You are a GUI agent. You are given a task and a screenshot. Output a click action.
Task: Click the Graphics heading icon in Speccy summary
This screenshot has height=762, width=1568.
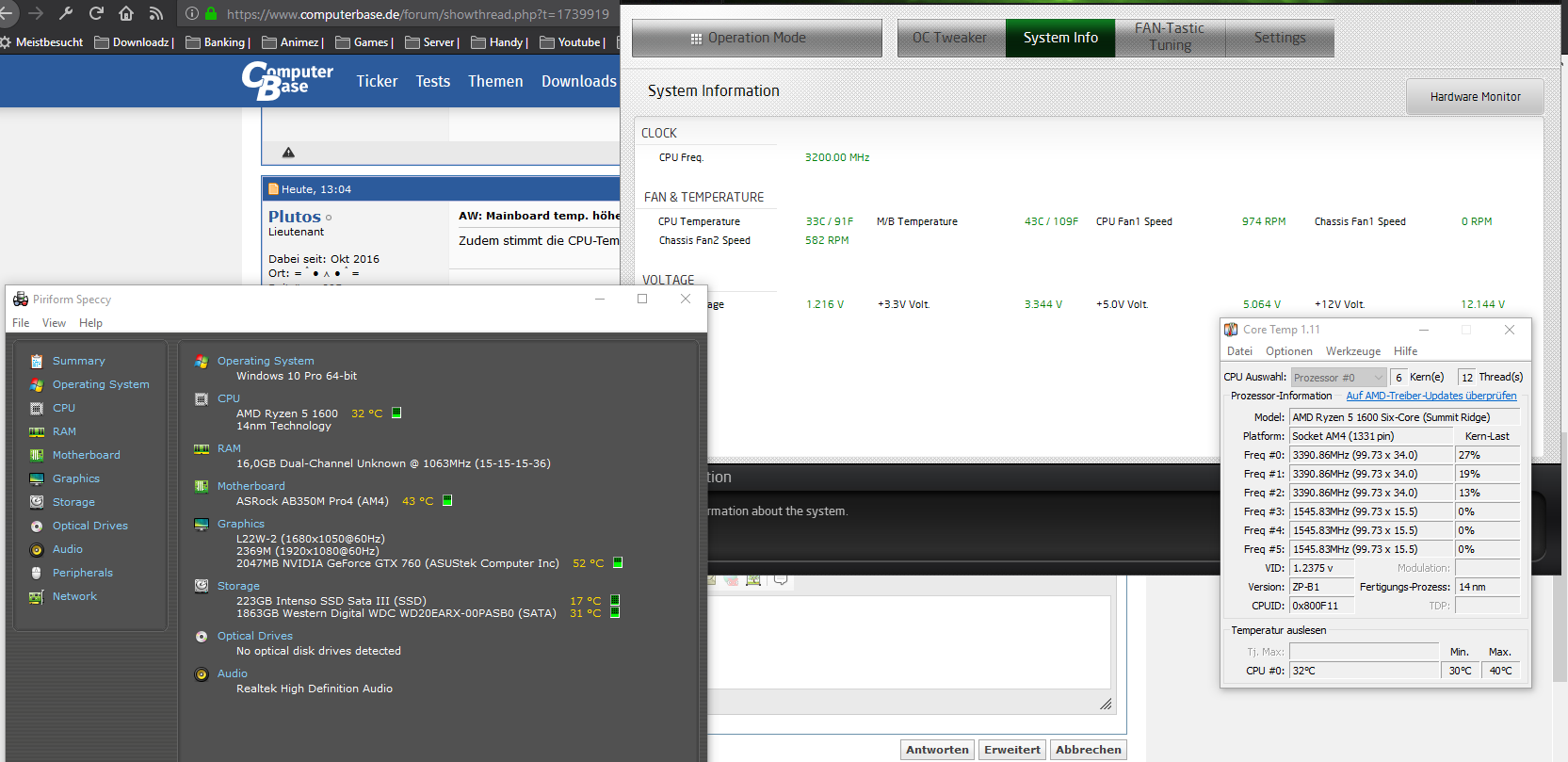point(202,524)
